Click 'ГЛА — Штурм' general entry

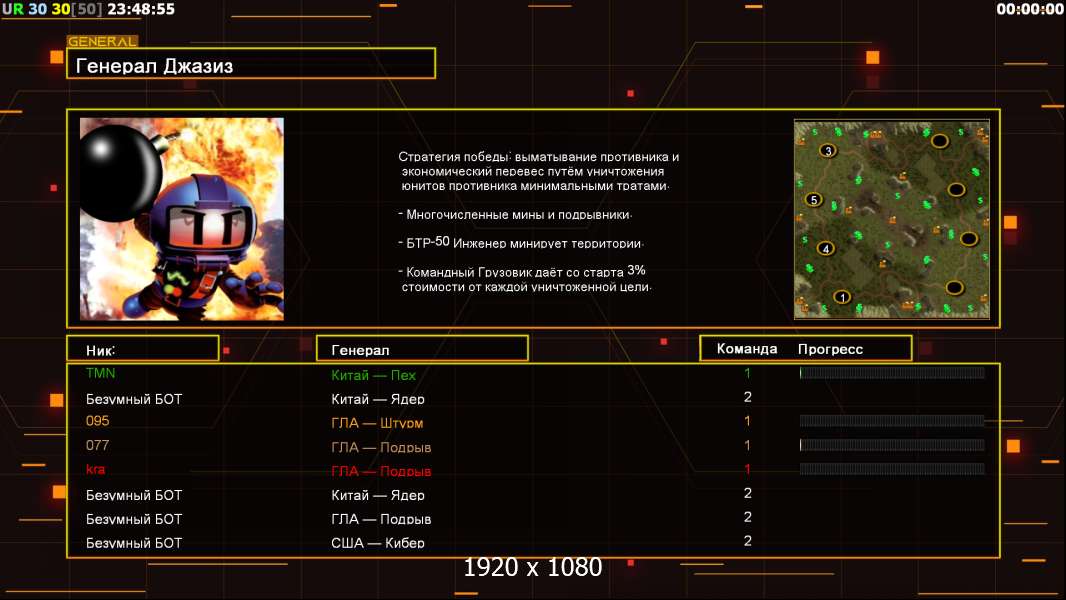click(377, 423)
